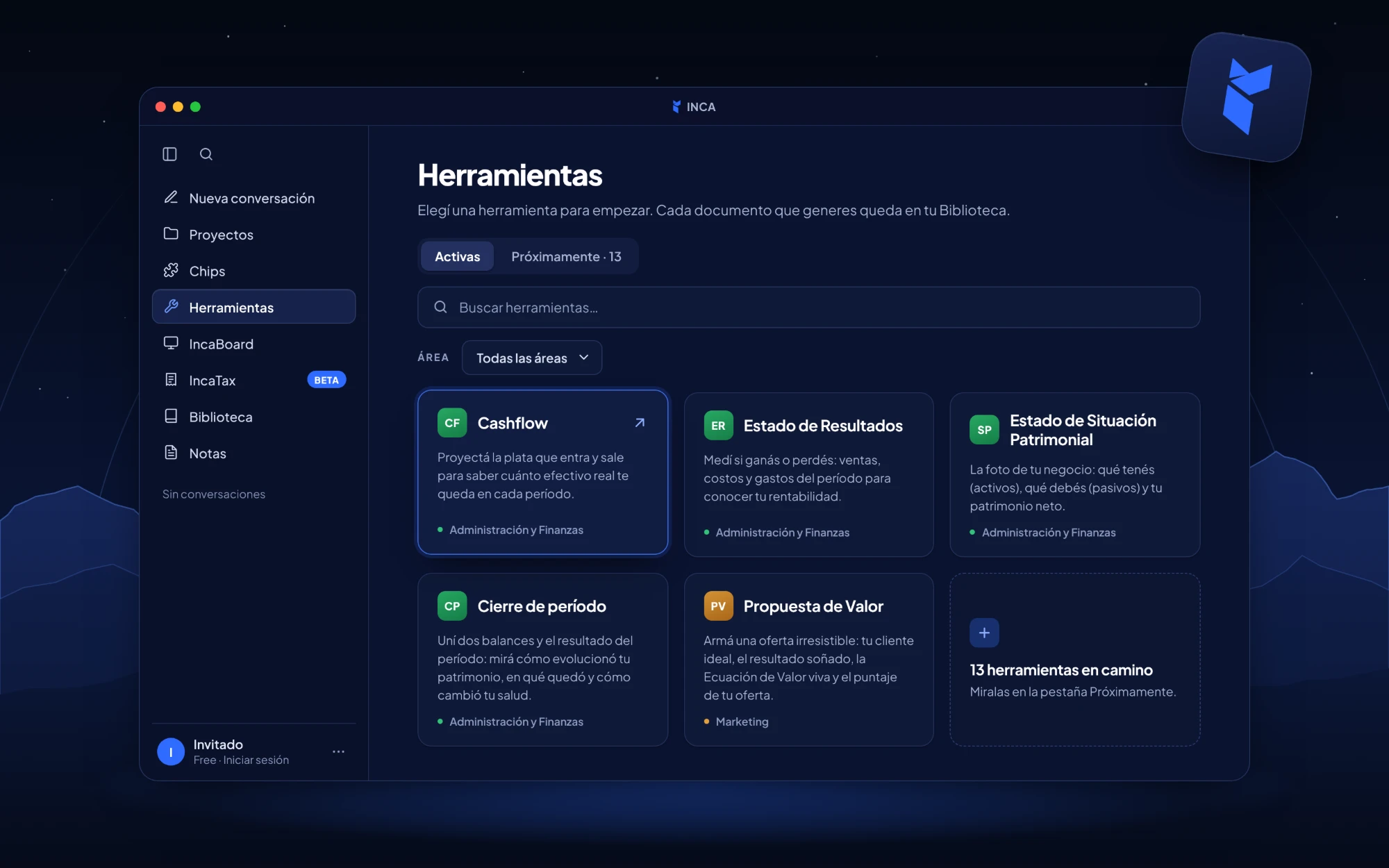Click the Buscar herramientas search field
This screenshot has width=1389, height=868.
coord(808,307)
